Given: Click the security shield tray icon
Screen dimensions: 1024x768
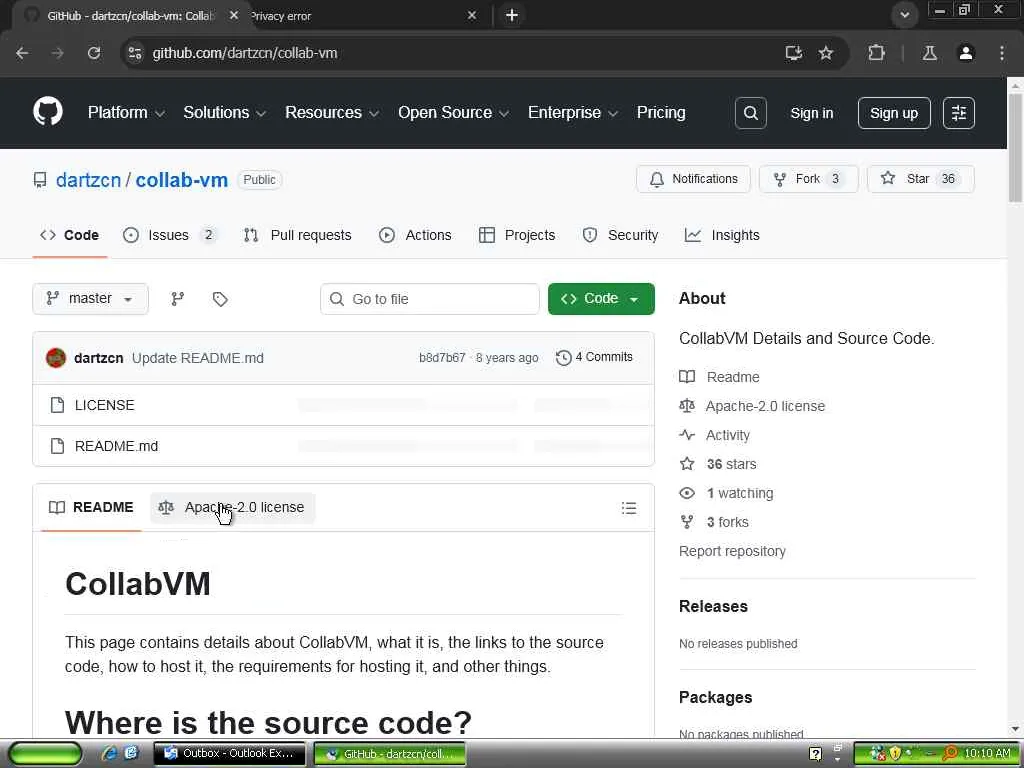Looking at the screenshot, I should (x=895, y=753).
